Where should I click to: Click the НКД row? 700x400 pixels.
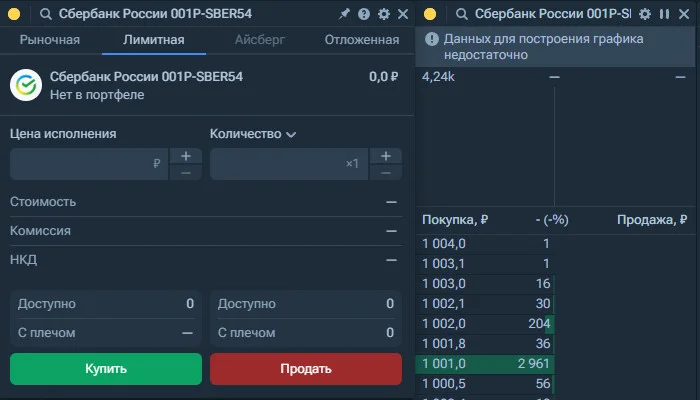click(x=206, y=260)
